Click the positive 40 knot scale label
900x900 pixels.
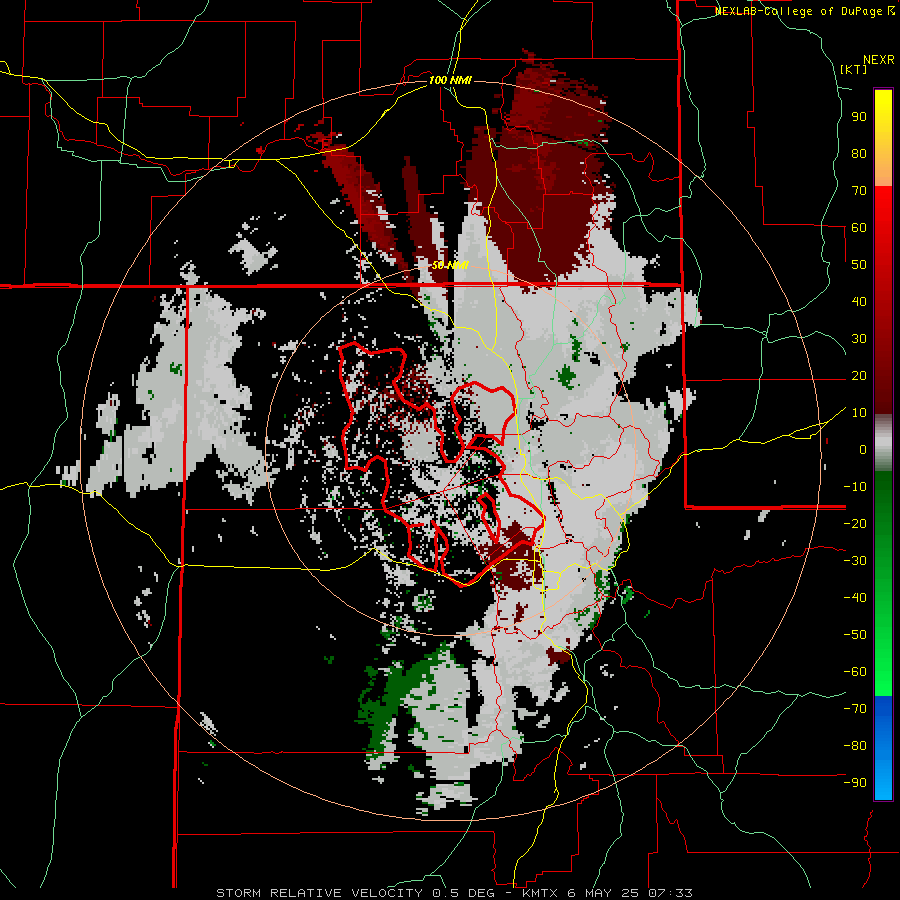tap(859, 301)
